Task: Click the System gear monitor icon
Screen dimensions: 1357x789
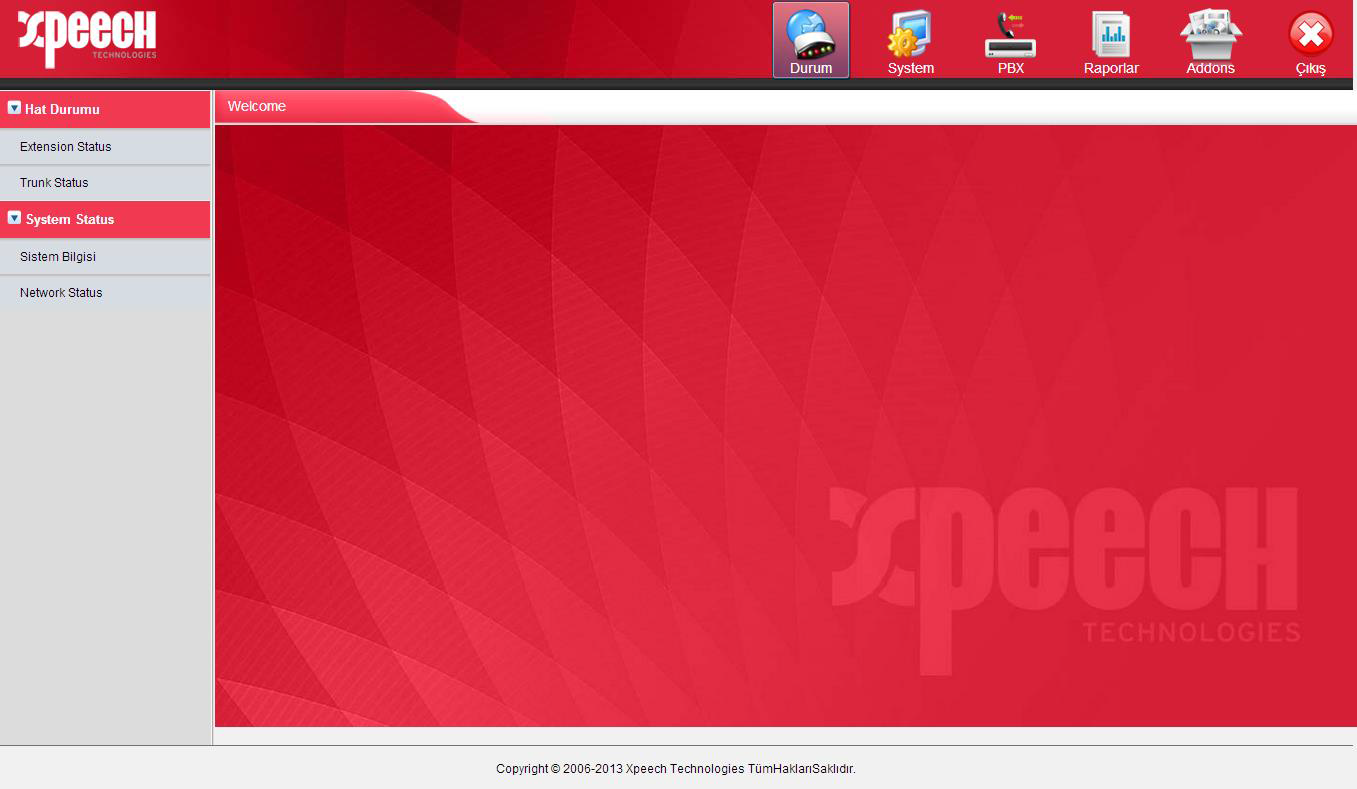Action: [x=910, y=33]
